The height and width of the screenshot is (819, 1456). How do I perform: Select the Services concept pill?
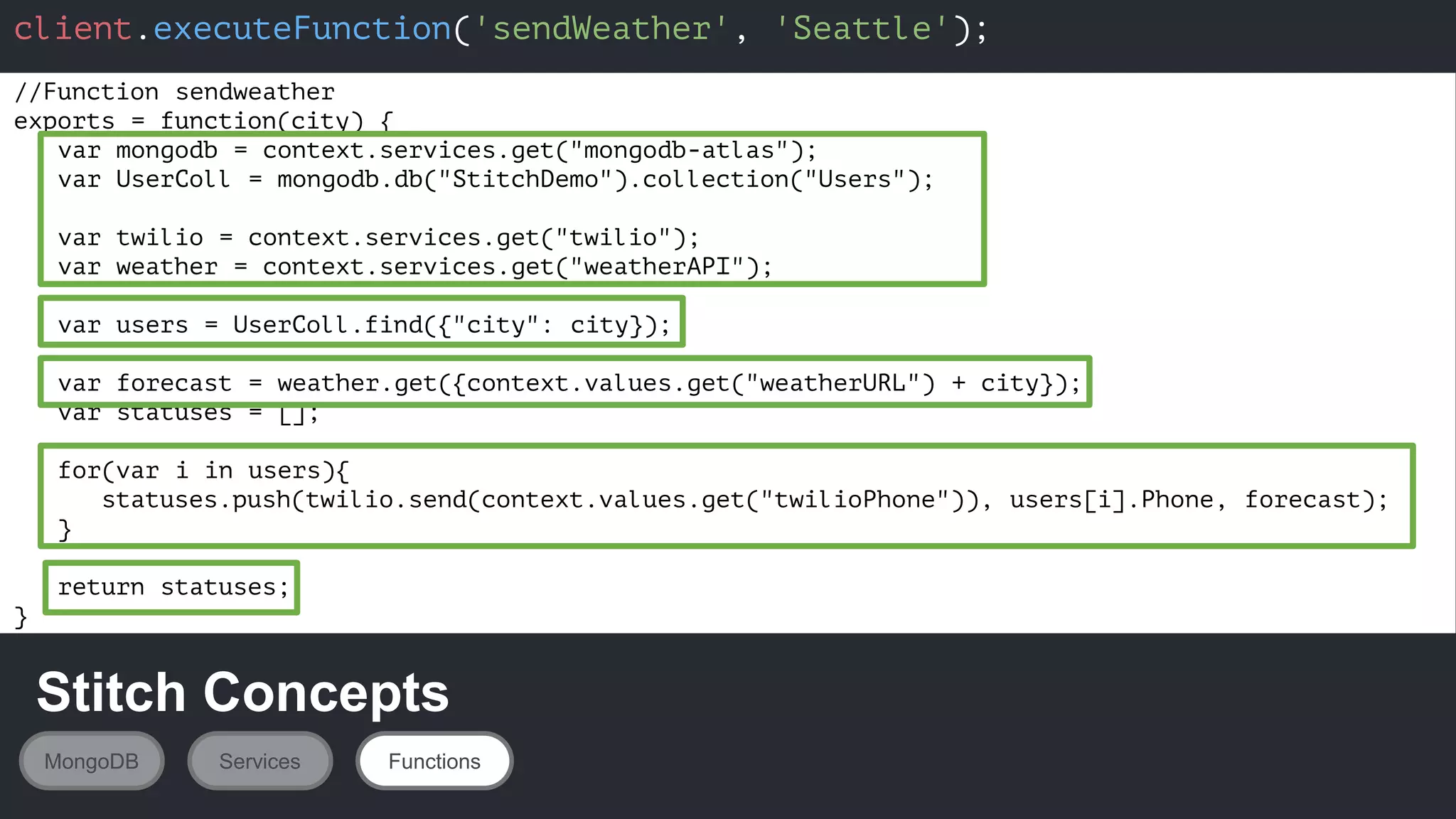click(x=260, y=761)
